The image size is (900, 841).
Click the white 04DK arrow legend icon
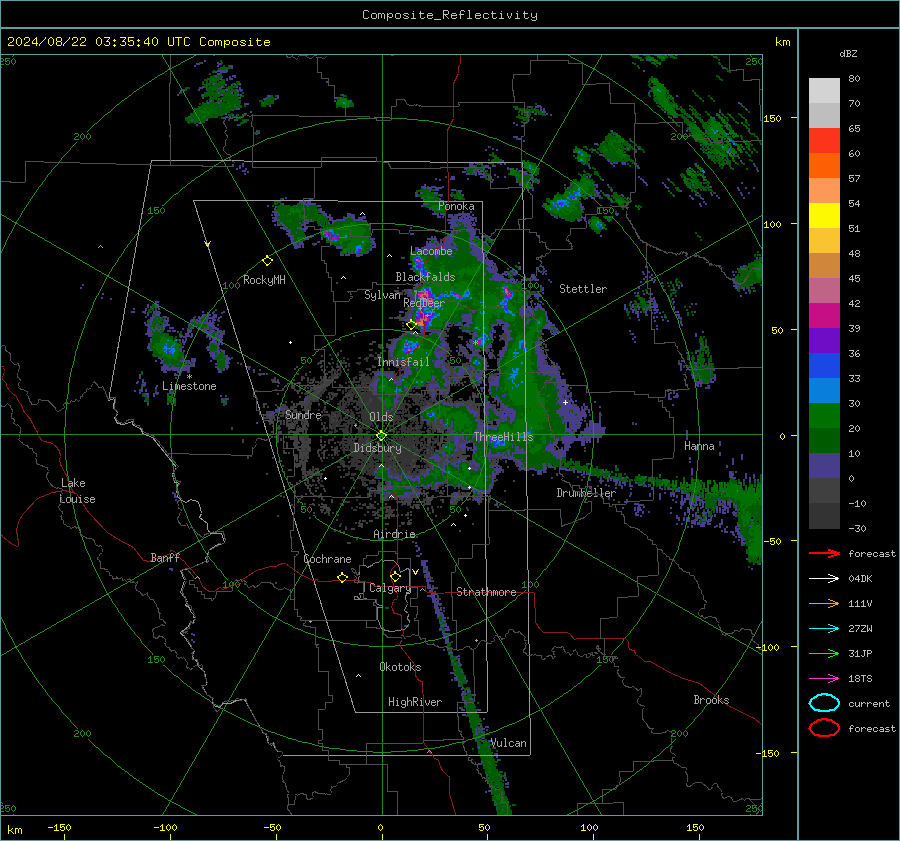tap(824, 578)
